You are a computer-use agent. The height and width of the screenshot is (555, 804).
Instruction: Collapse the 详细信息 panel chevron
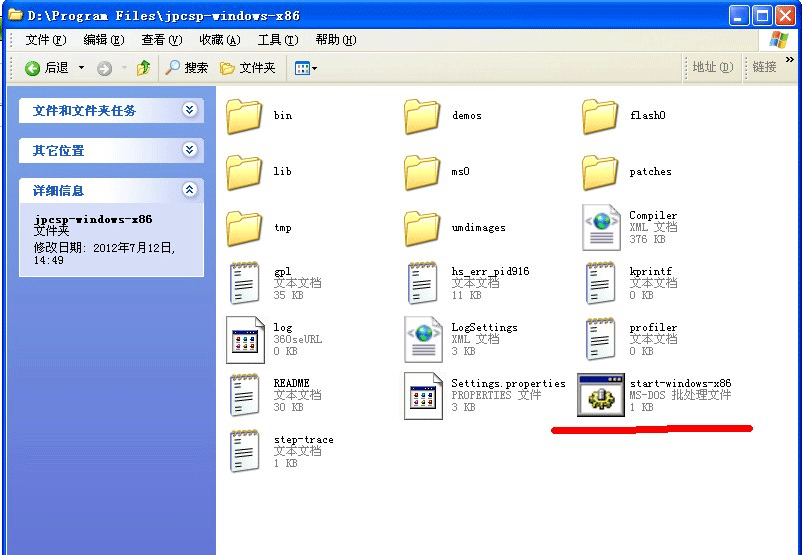190,189
